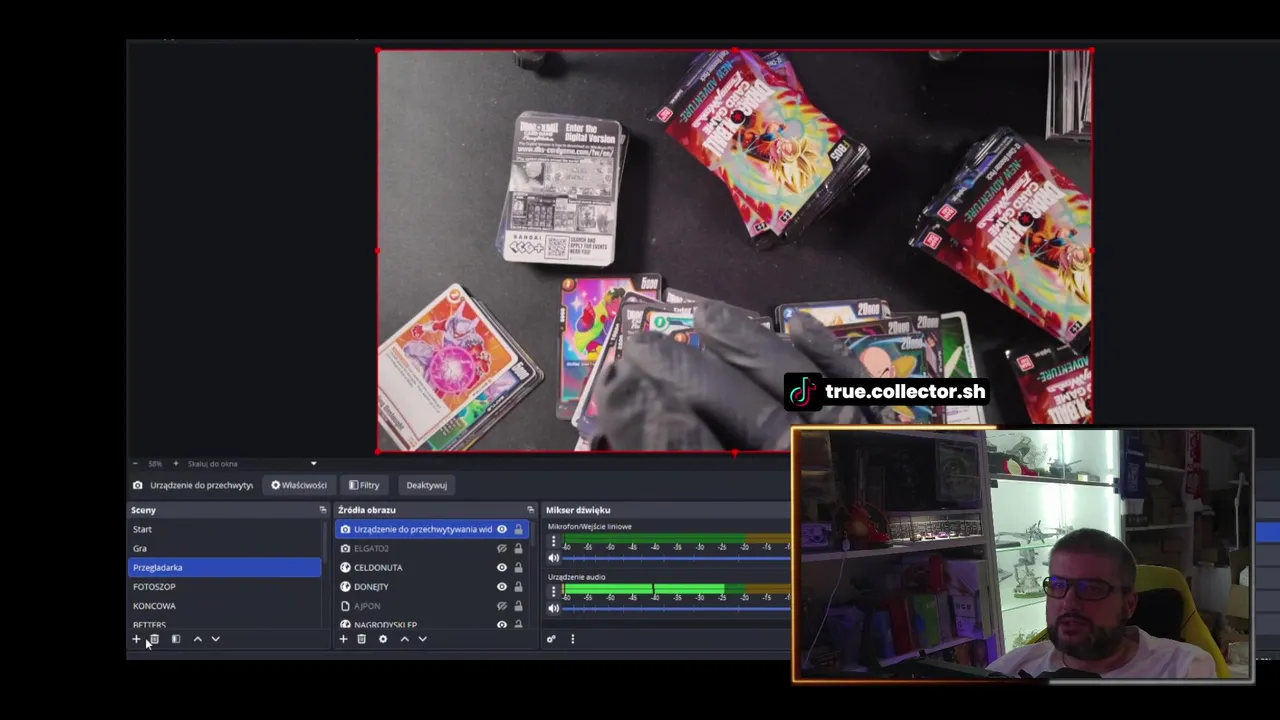Click the 'Urządzenie audio' channel label
The height and width of the screenshot is (720, 1280).
(576, 577)
